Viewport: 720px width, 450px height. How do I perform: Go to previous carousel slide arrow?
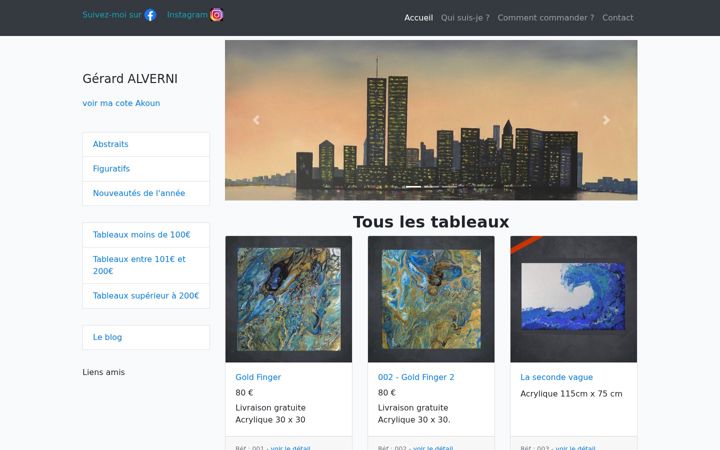coord(256,120)
